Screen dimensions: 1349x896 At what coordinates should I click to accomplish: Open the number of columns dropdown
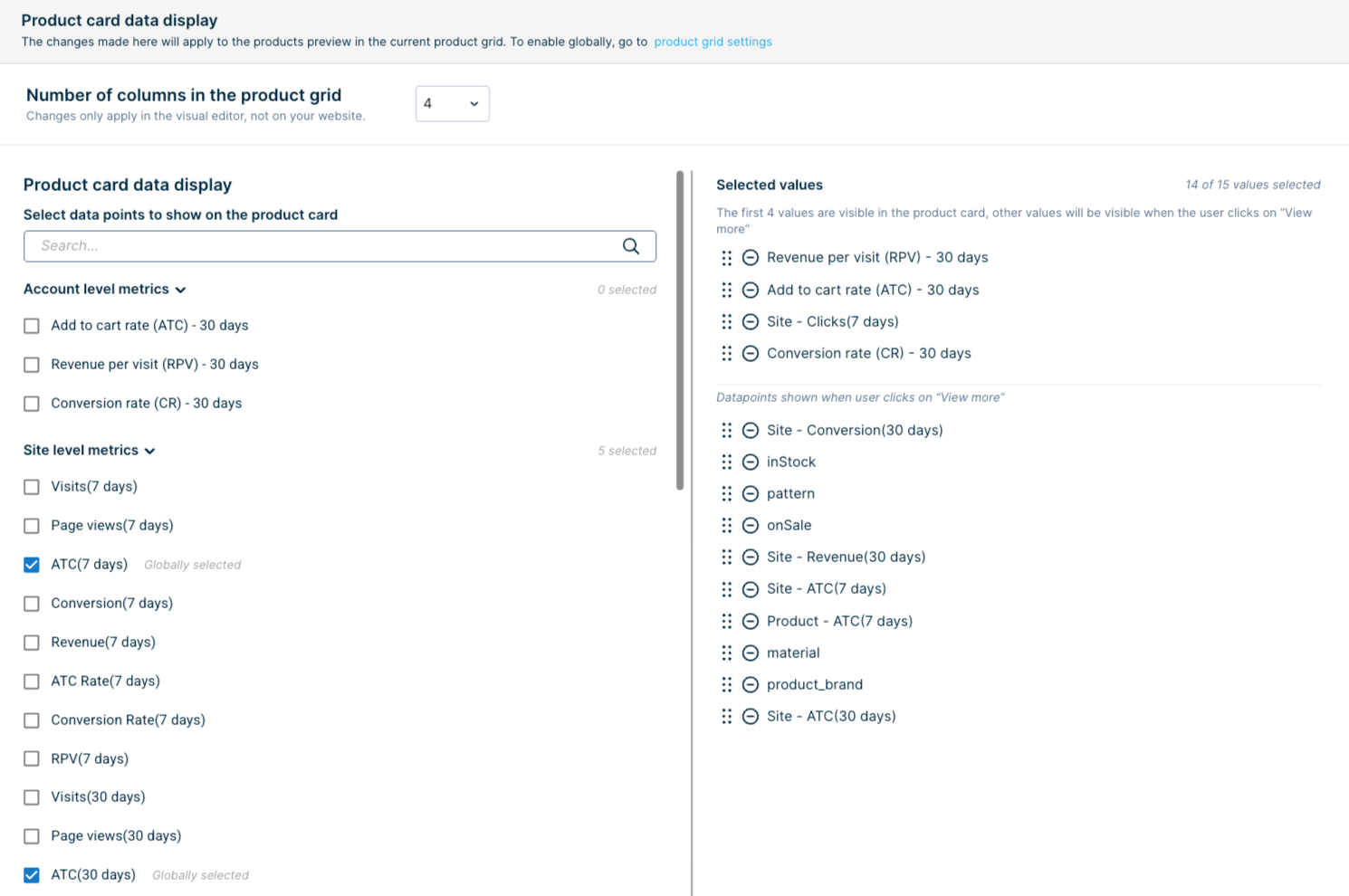[x=453, y=104]
